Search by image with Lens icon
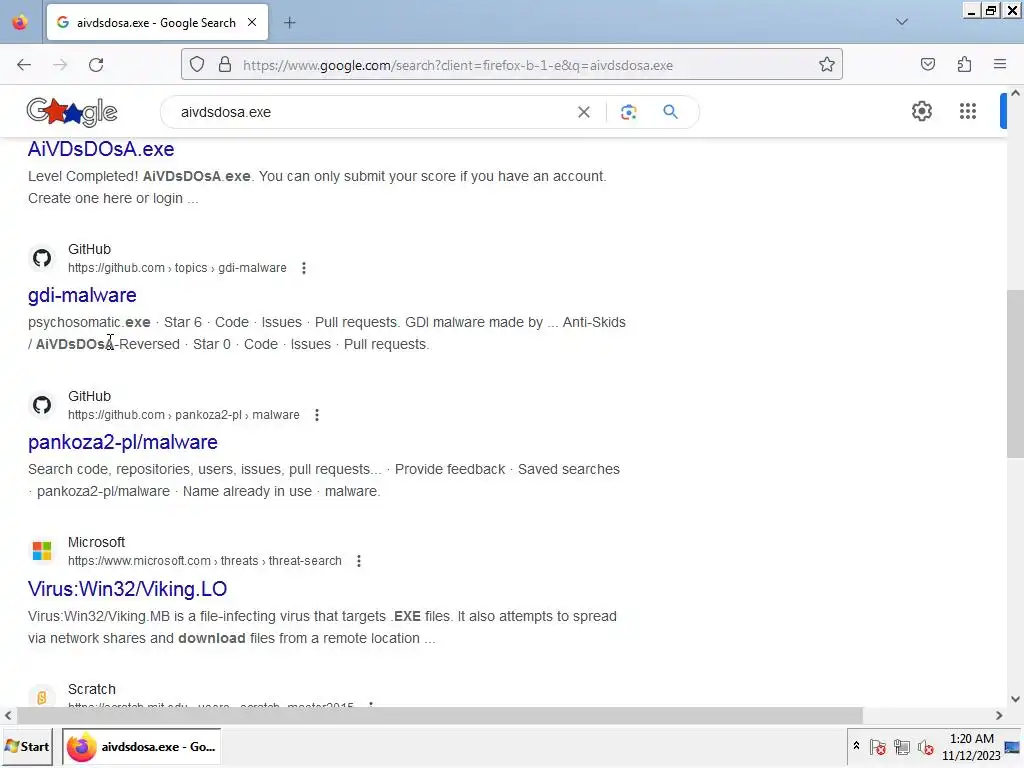The image size is (1024, 768). 628,112
